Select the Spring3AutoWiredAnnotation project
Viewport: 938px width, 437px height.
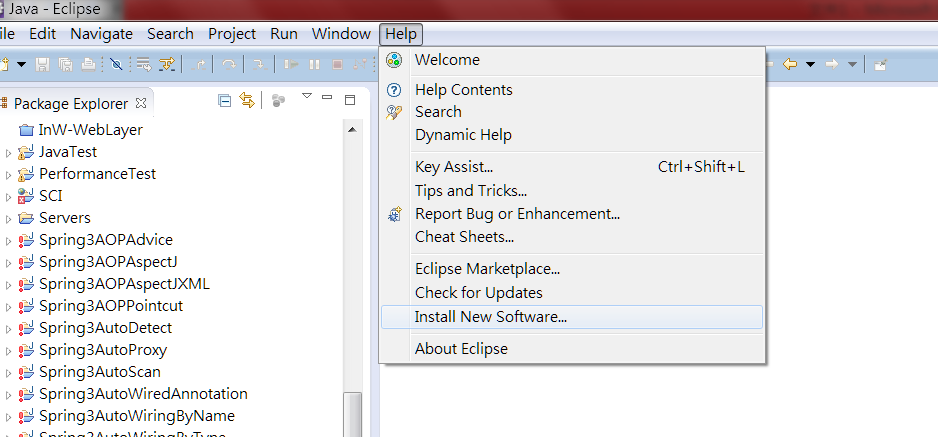coord(143,394)
